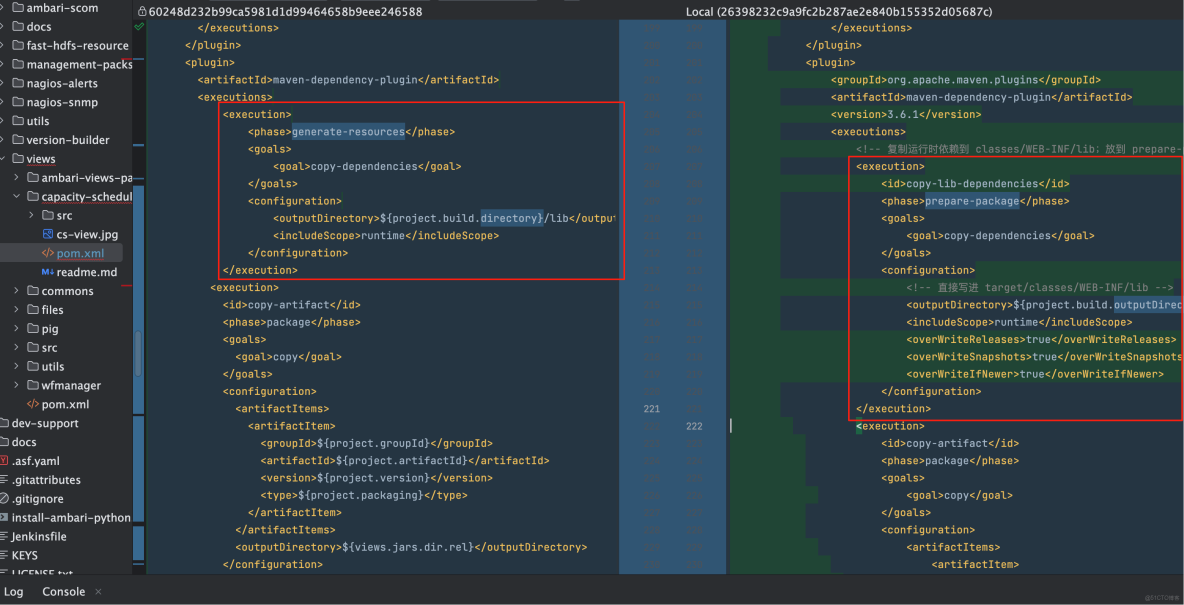1184x605 pixels.
Task: Click the green checkmark inspection icon
Action: [139, 26]
